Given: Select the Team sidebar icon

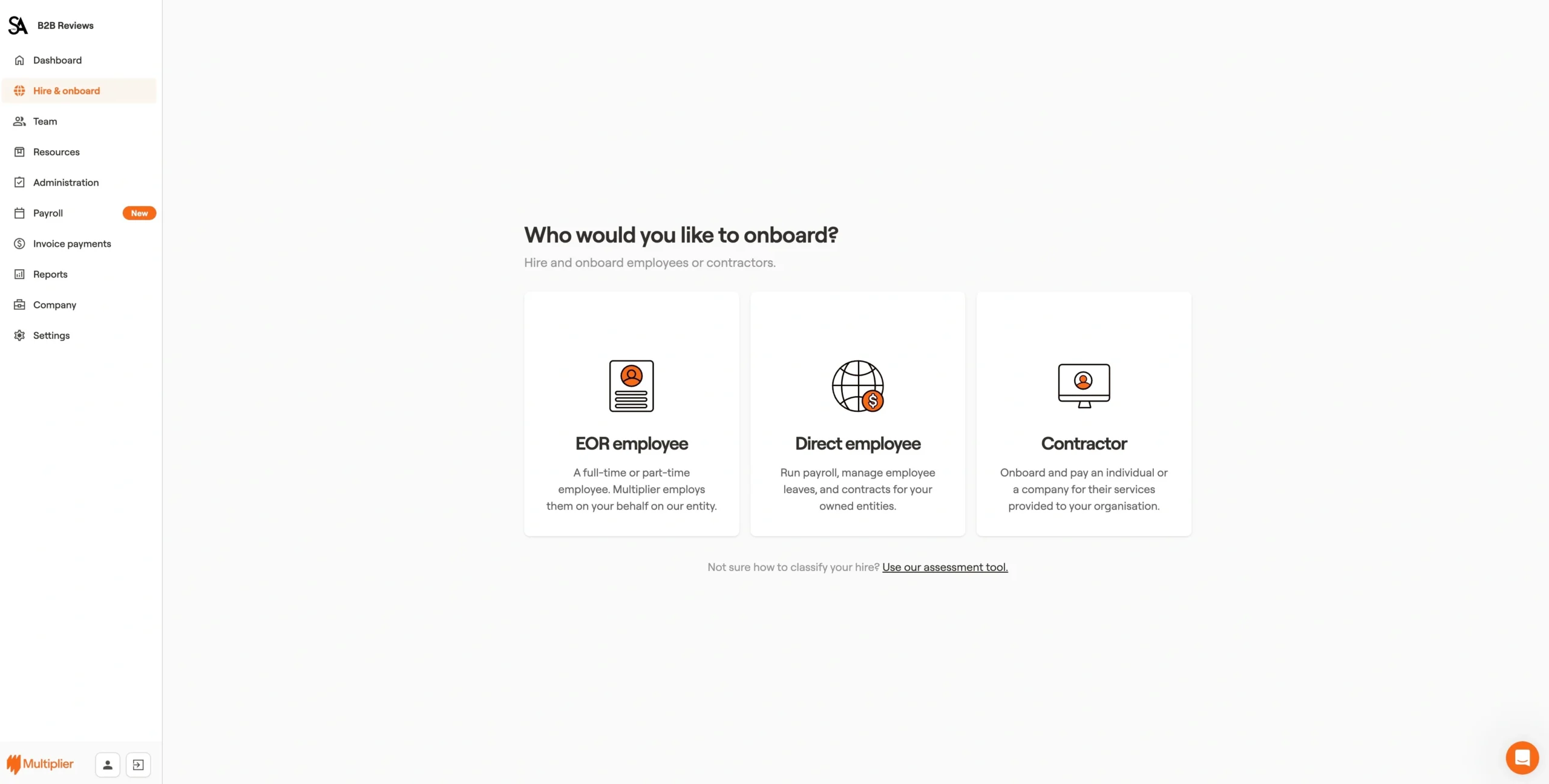Looking at the screenshot, I should [x=19, y=121].
